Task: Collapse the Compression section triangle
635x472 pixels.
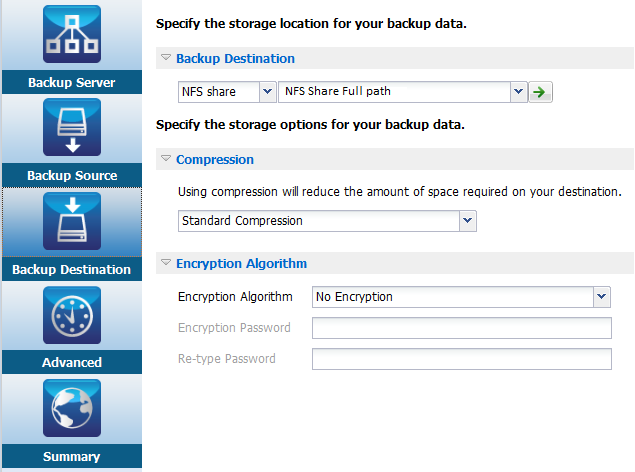Action: 166,159
